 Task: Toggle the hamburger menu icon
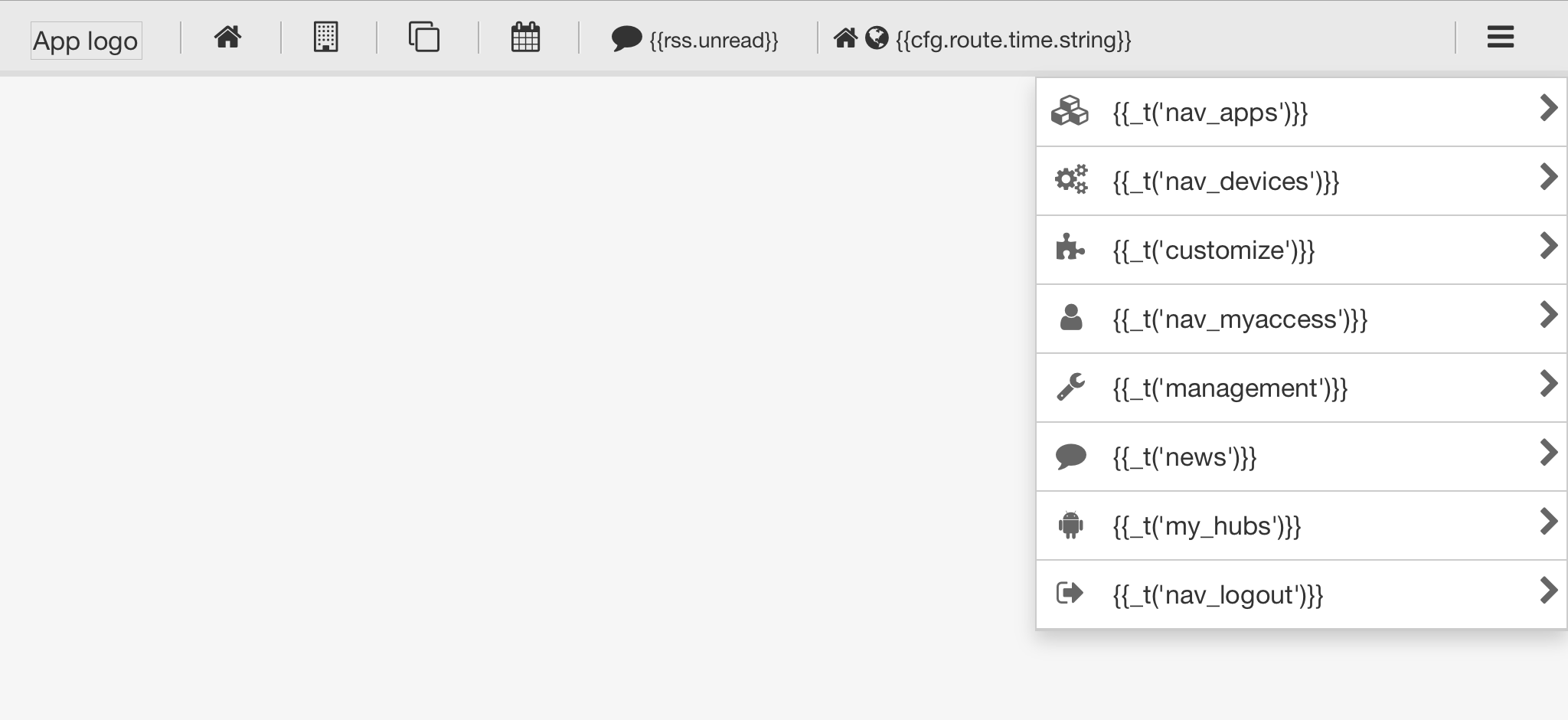click(x=1500, y=38)
